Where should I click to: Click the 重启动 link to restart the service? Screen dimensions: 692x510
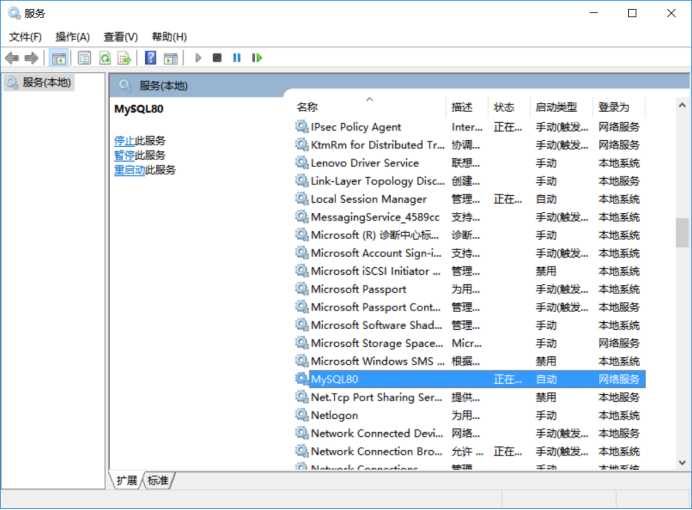tap(129, 170)
